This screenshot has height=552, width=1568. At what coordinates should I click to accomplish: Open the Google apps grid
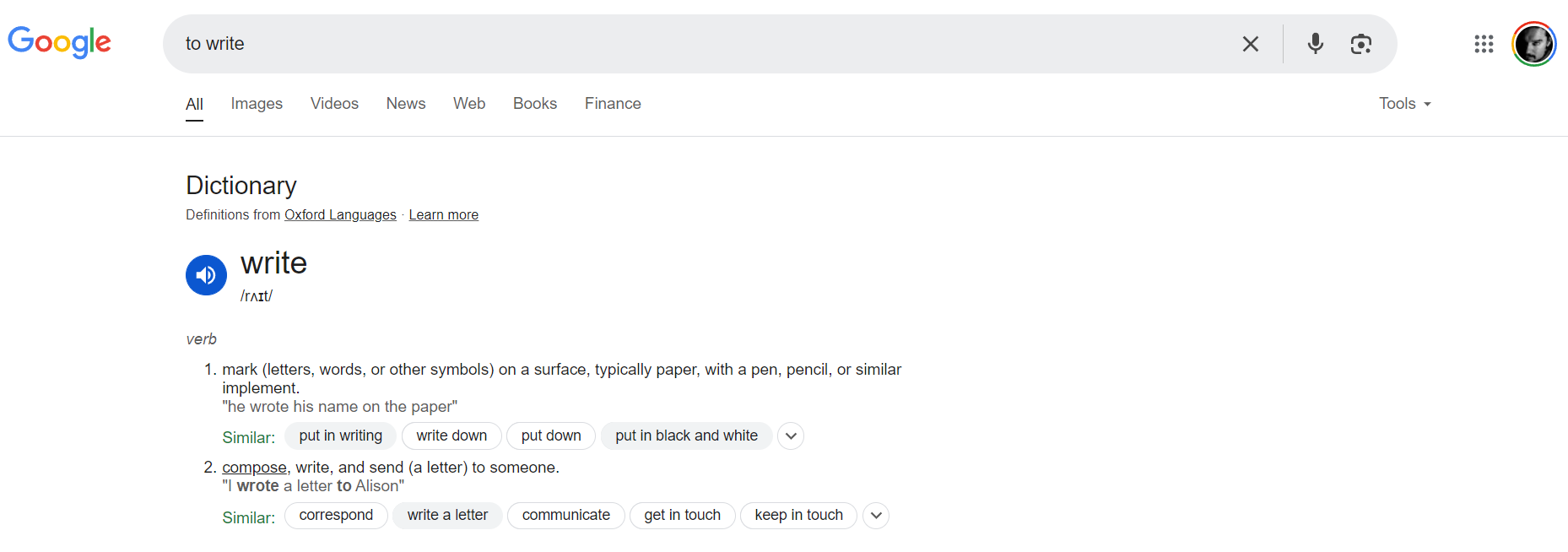click(x=1484, y=44)
